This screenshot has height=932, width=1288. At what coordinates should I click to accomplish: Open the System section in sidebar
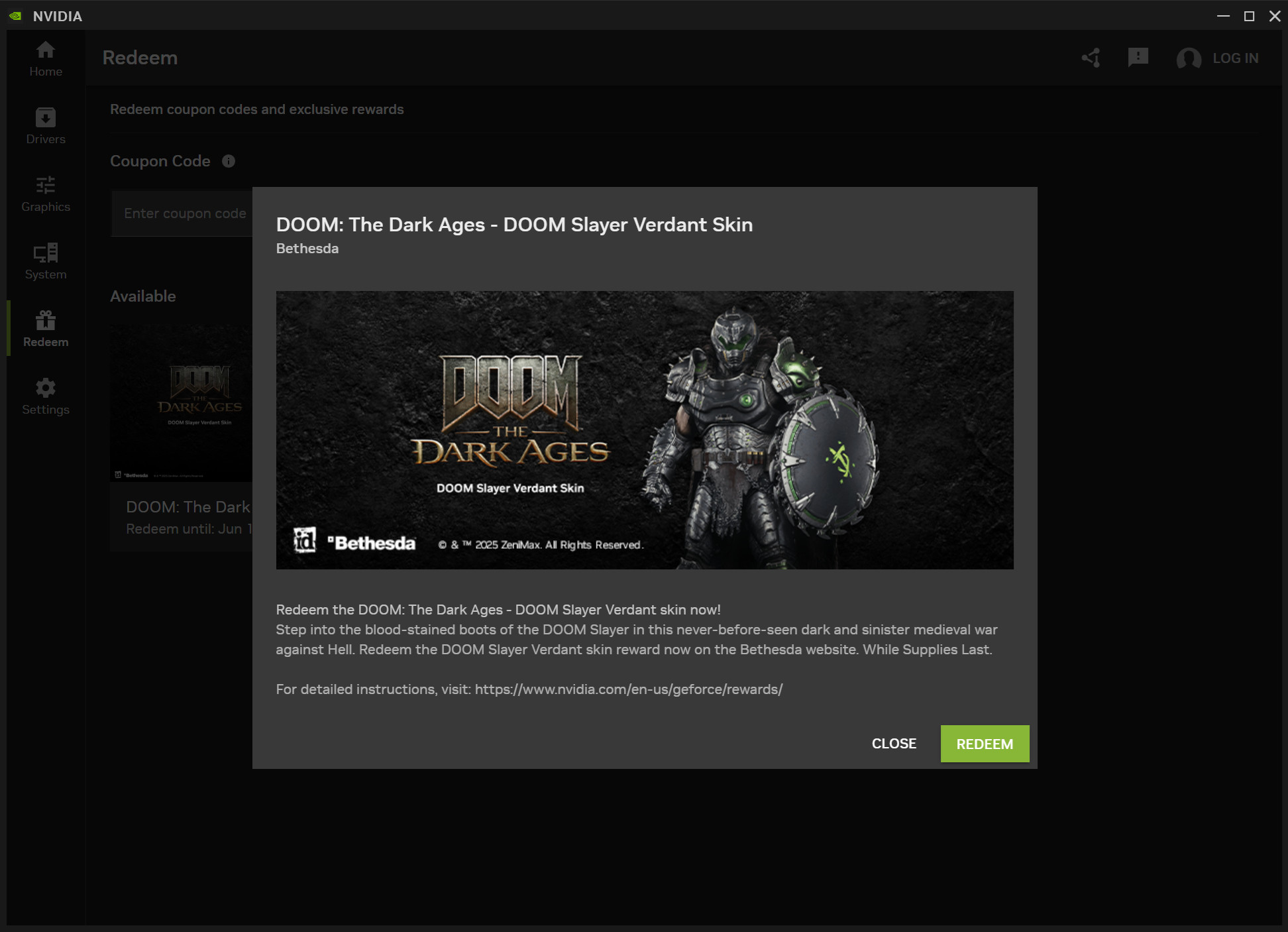tap(46, 261)
